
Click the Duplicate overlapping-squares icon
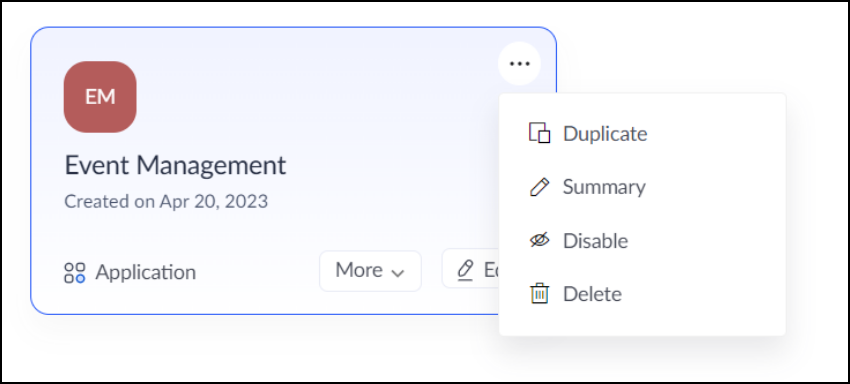(539, 133)
